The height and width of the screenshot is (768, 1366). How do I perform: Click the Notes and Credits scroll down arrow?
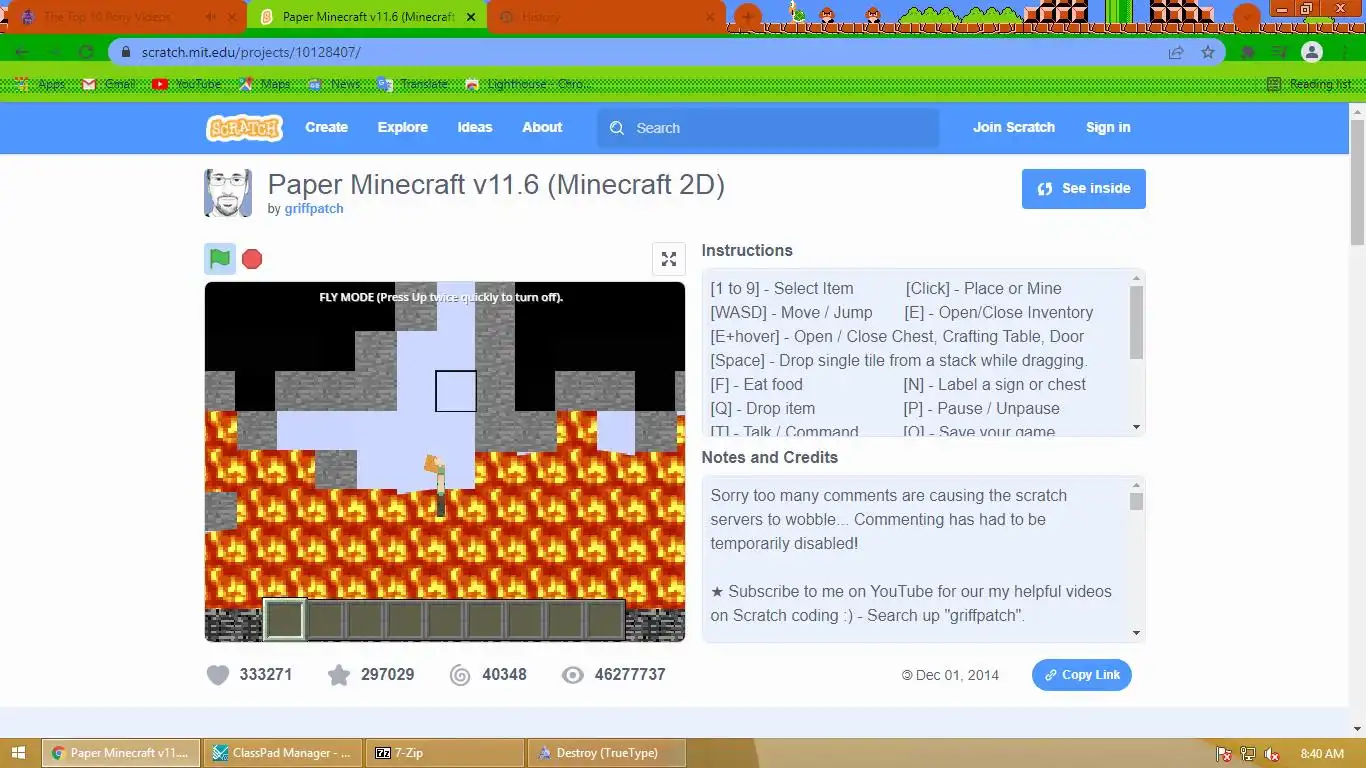pos(1136,633)
